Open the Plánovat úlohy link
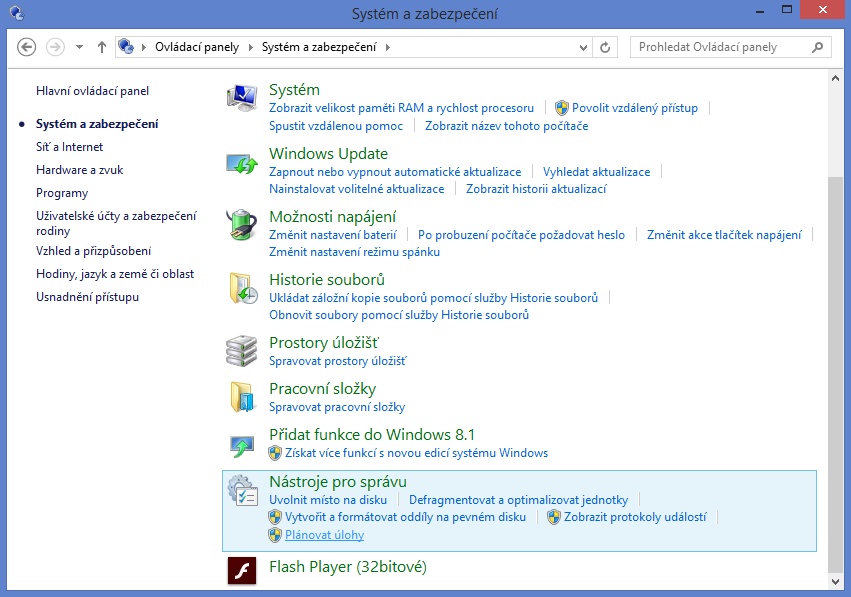 click(x=324, y=535)
